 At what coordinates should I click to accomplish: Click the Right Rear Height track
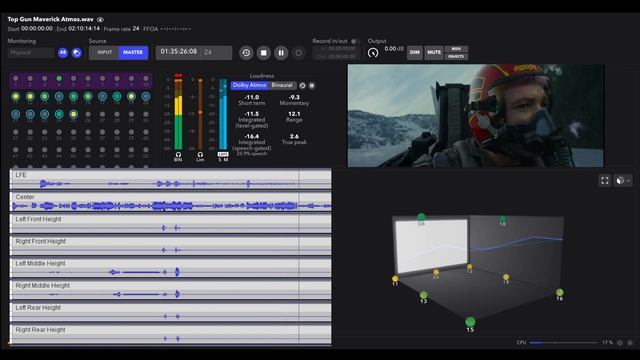click(171, 334)
